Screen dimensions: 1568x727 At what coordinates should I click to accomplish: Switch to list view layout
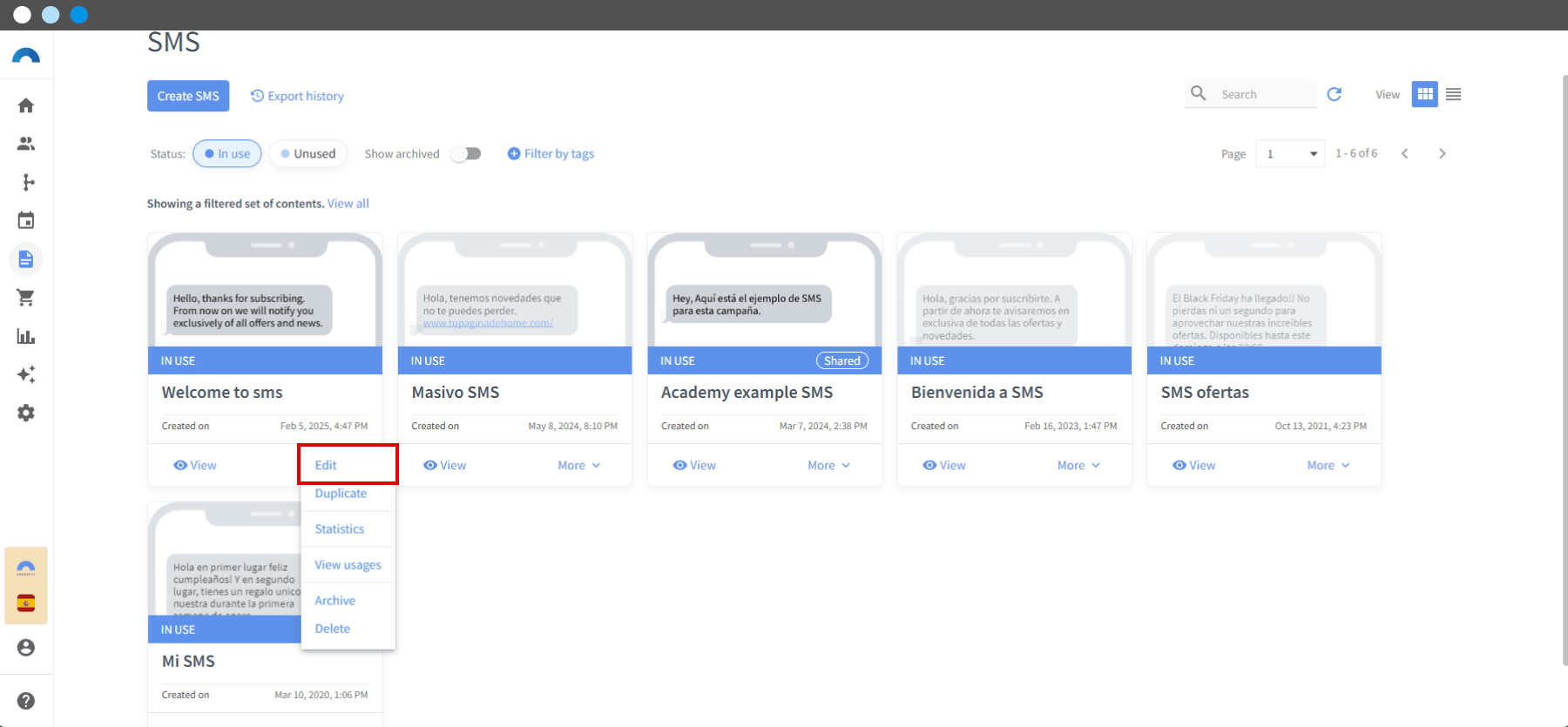pos(1454,94)
